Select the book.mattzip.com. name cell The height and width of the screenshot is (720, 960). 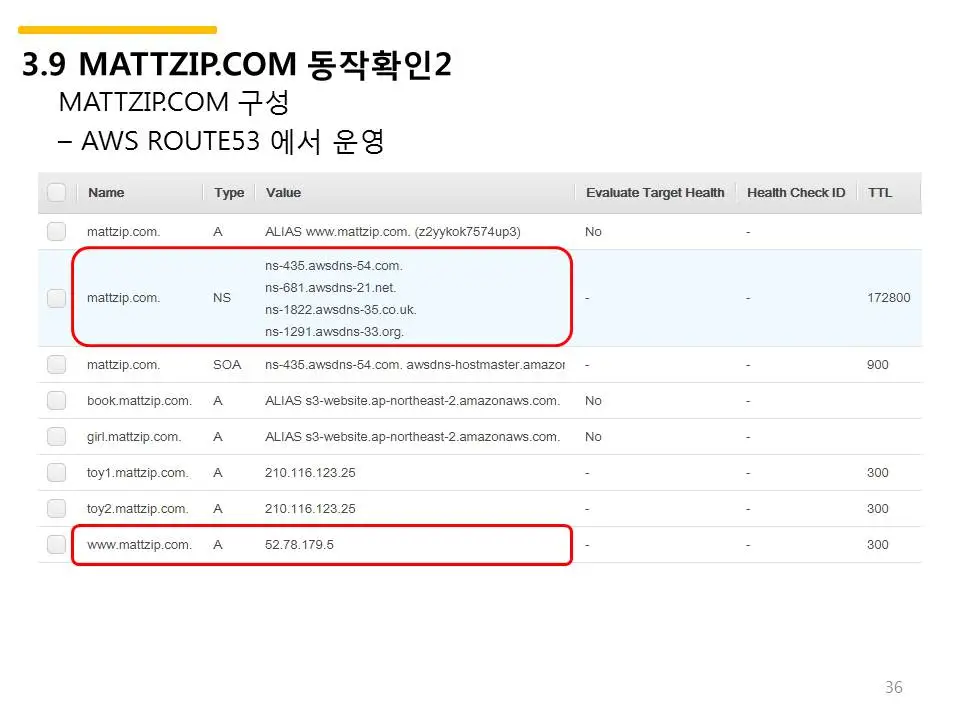click(139, 401)
